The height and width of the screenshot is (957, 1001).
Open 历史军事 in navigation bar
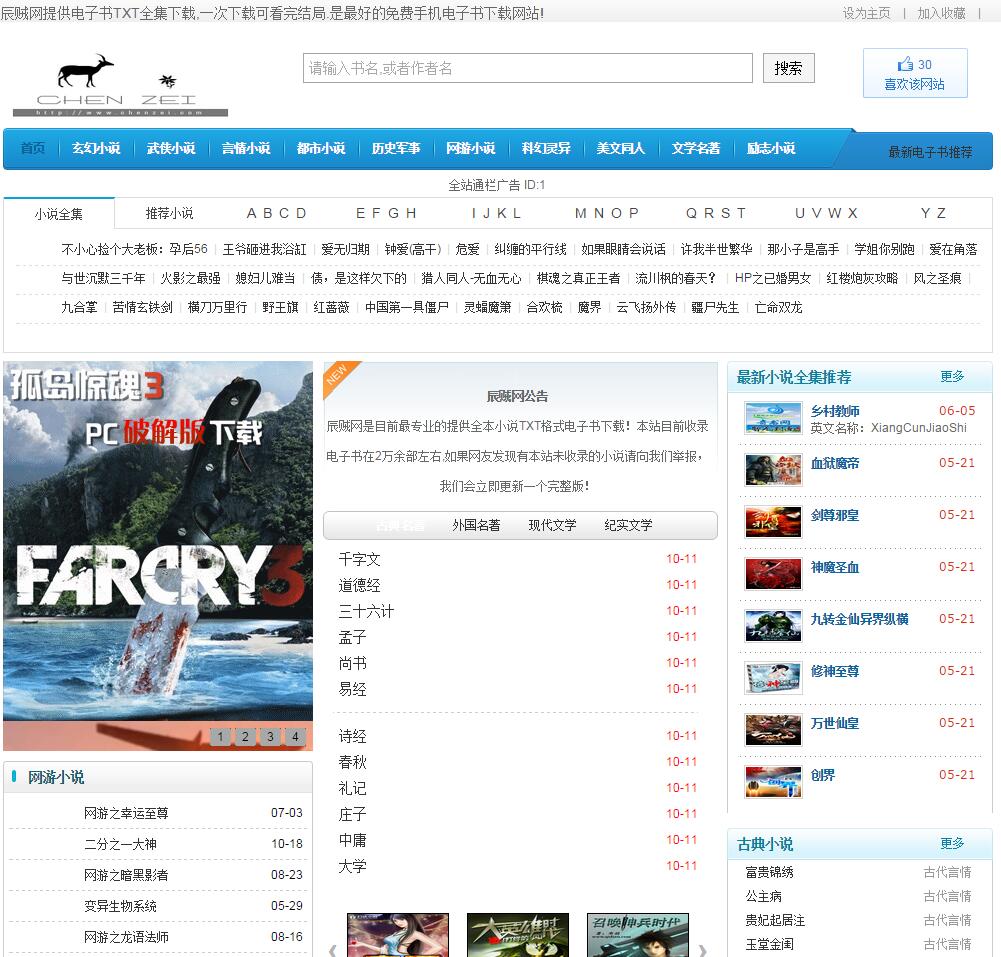pos(396,148)
